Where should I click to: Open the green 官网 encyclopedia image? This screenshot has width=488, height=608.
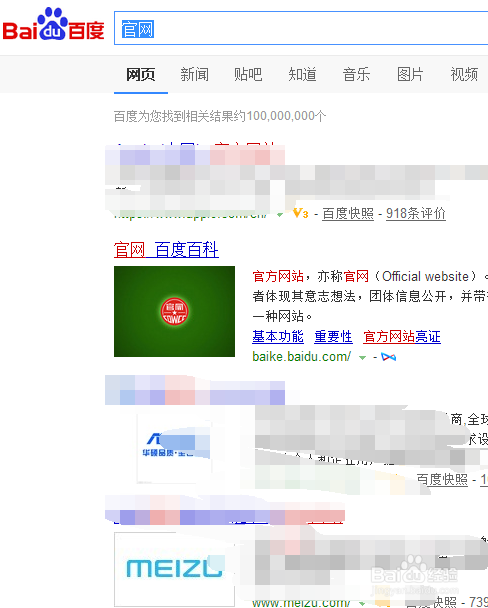tap(174, 311)
